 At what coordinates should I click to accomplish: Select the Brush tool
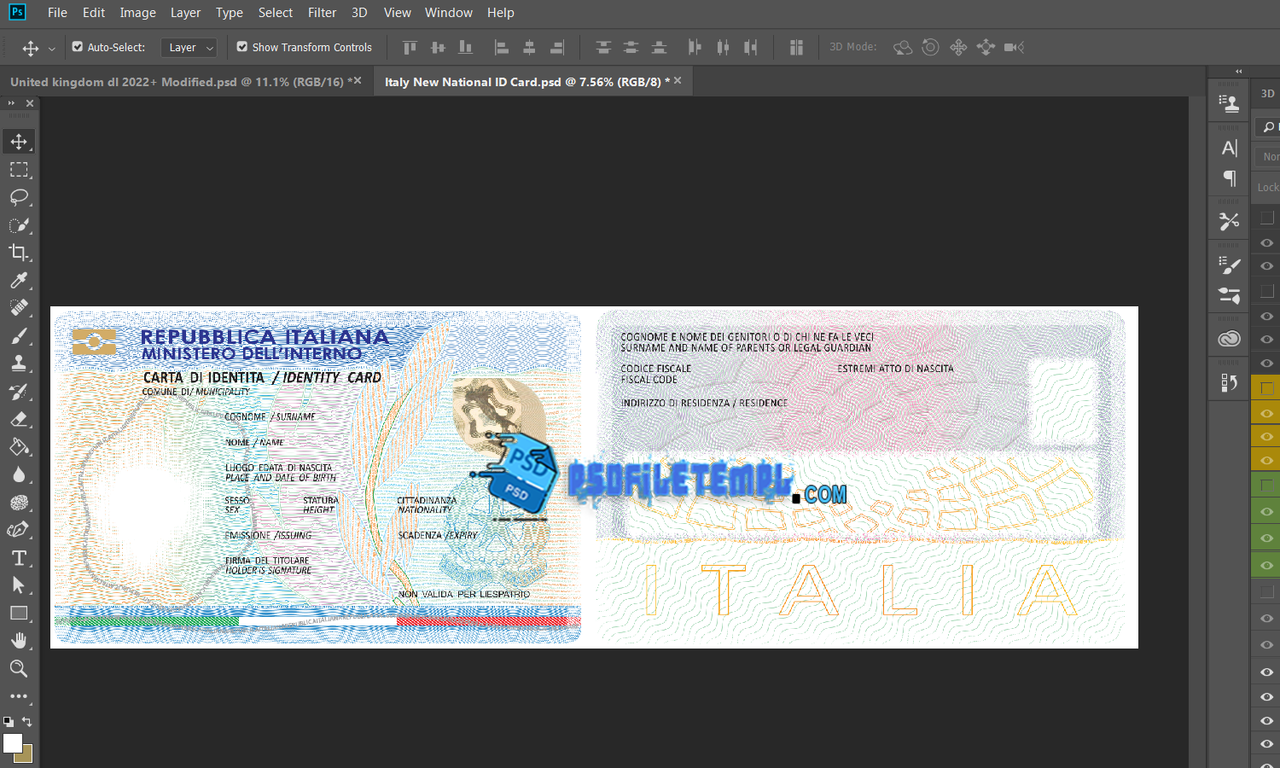[19, 336]
